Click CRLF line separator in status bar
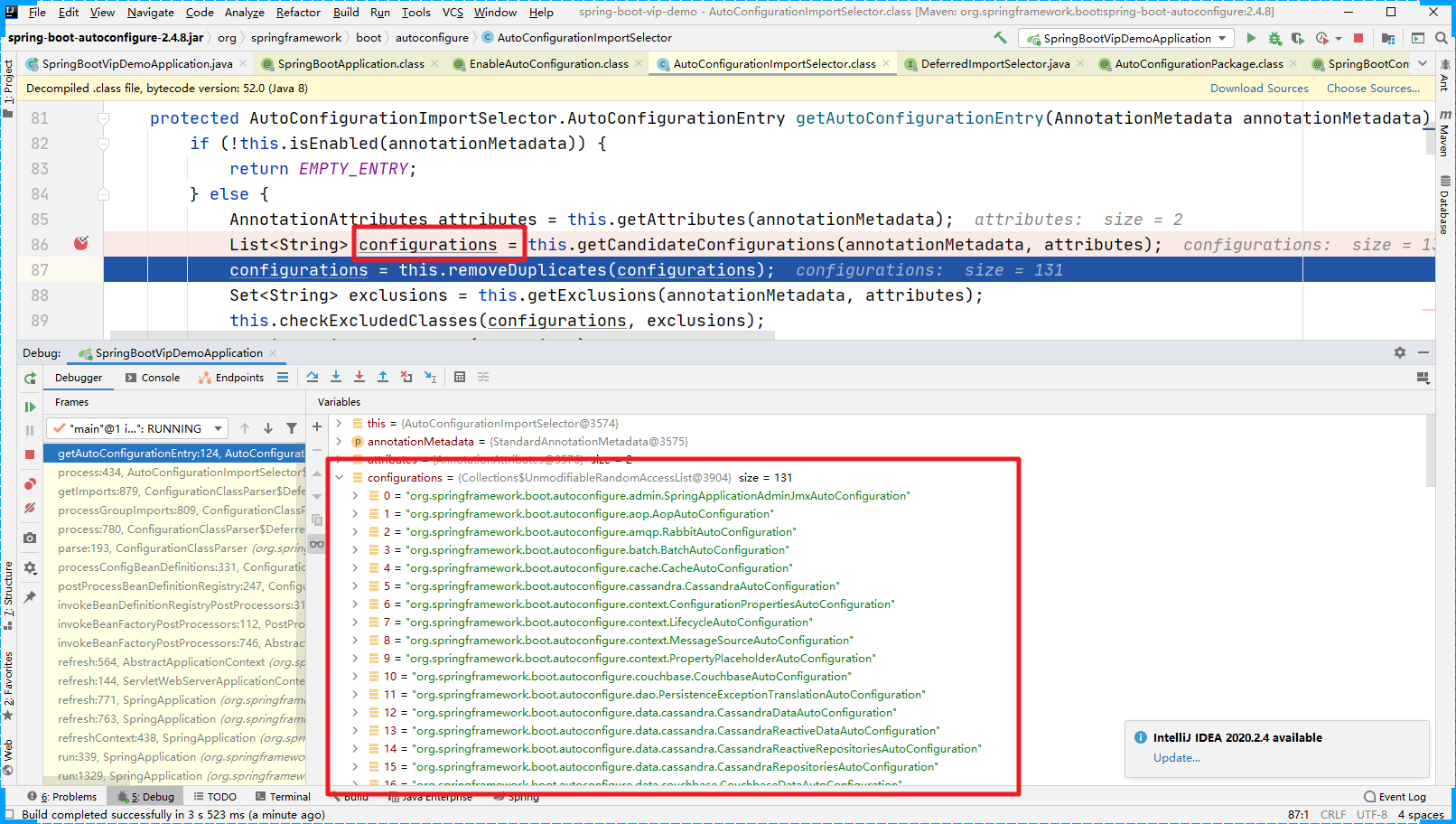 1332,814
